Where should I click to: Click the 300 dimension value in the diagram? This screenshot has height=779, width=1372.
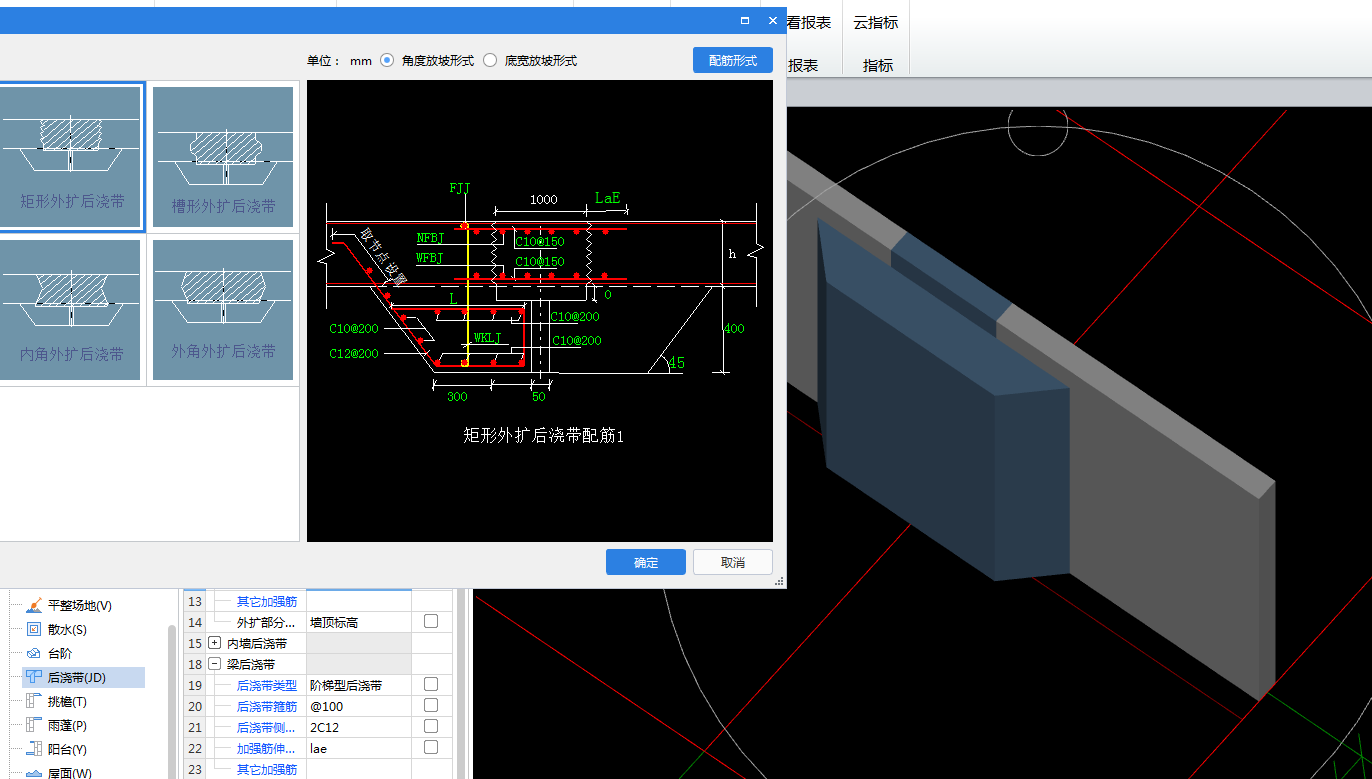(457, 397)
